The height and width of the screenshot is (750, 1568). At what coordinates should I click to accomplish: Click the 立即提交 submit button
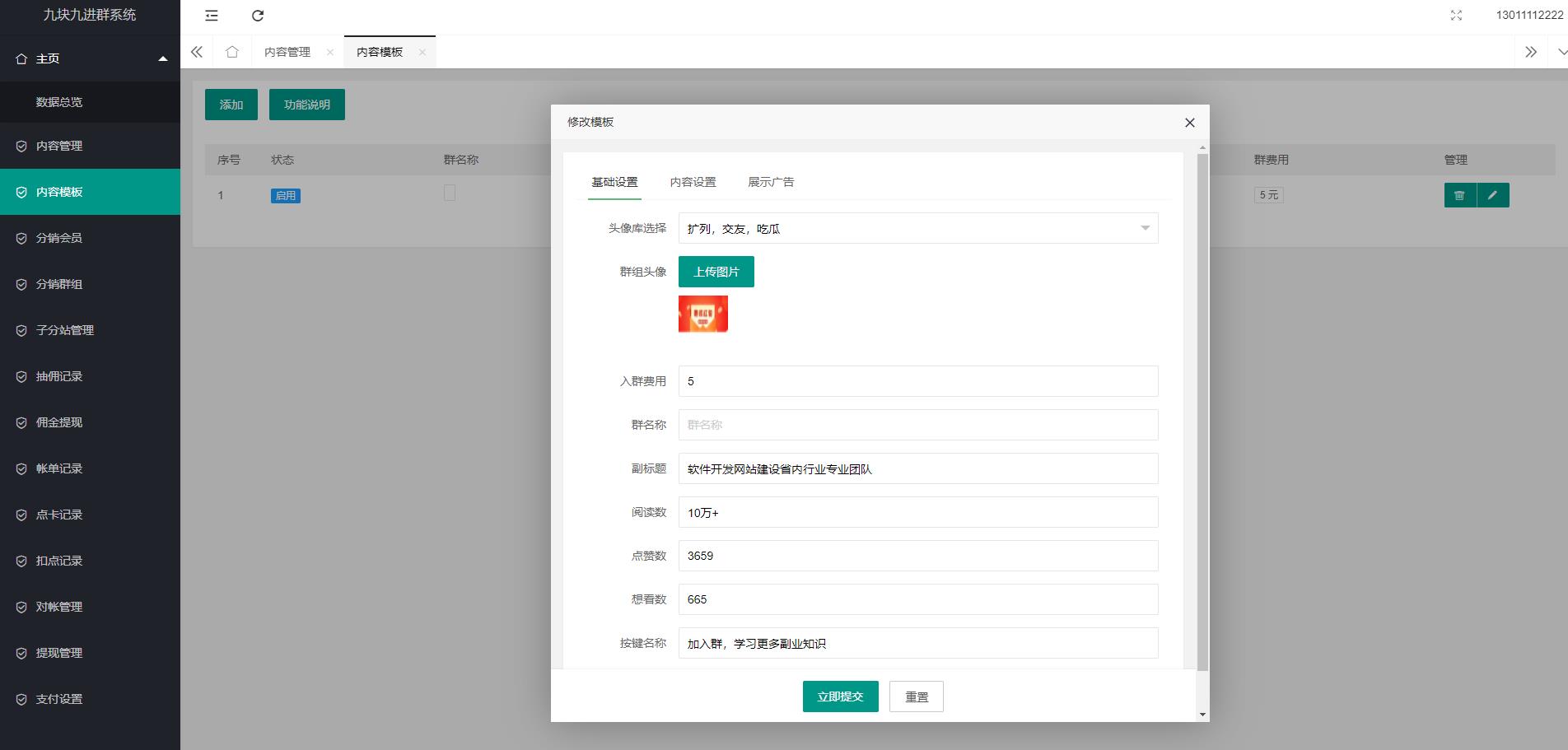pyautogui.click(x=840, y=696)
